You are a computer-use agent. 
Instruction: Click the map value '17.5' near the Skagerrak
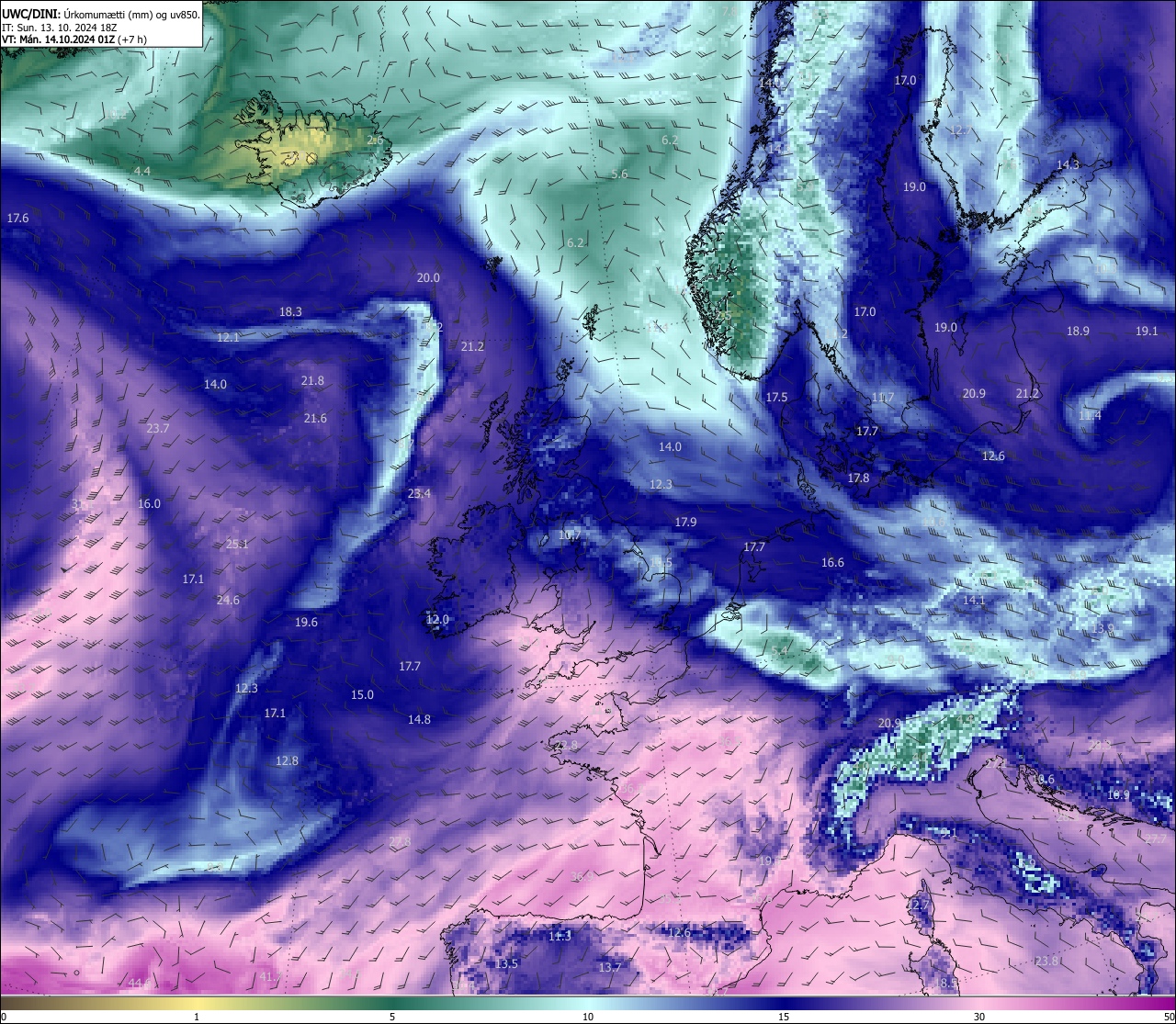(776, 397)
